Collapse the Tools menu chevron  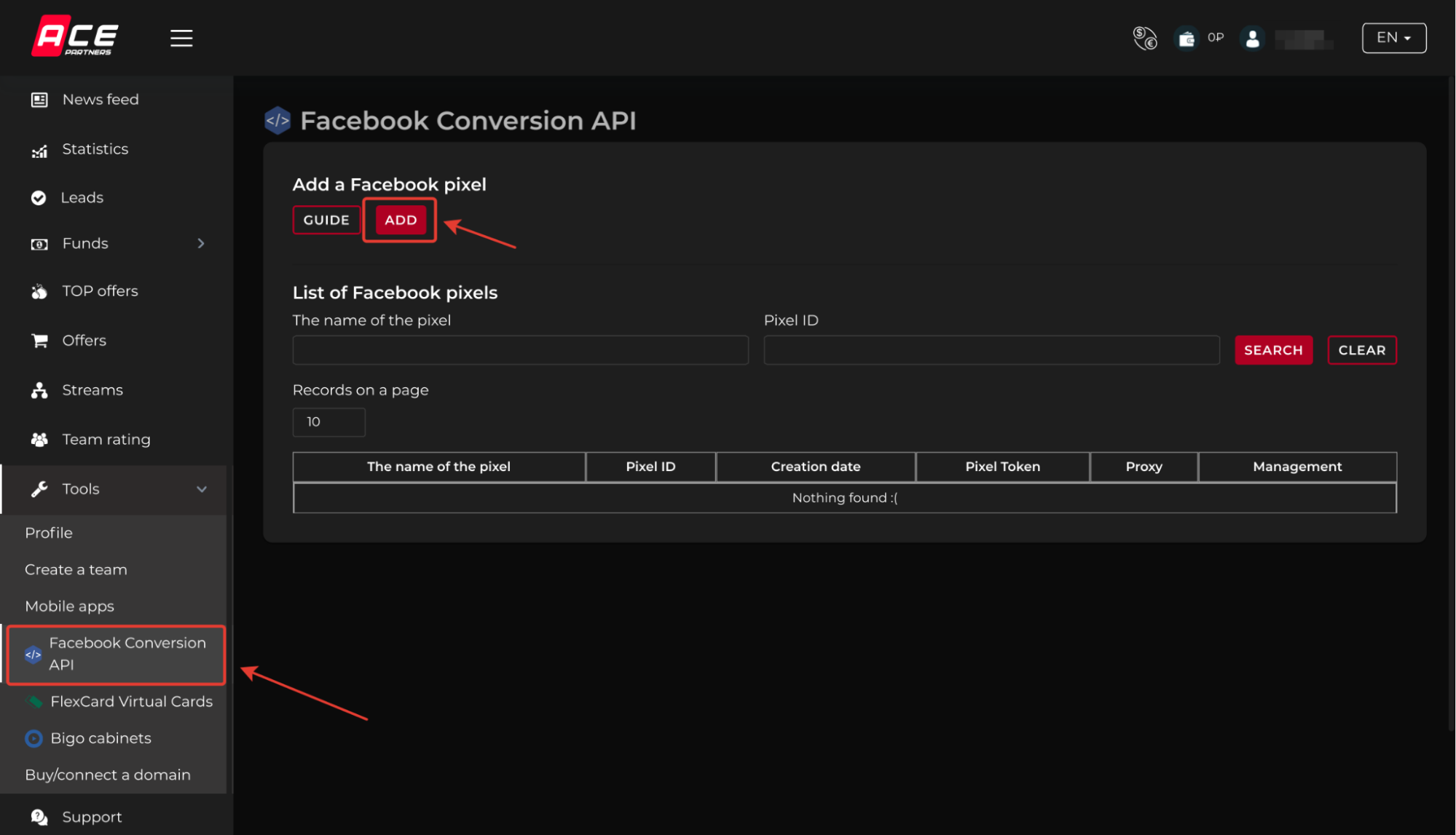coord(202,489)
